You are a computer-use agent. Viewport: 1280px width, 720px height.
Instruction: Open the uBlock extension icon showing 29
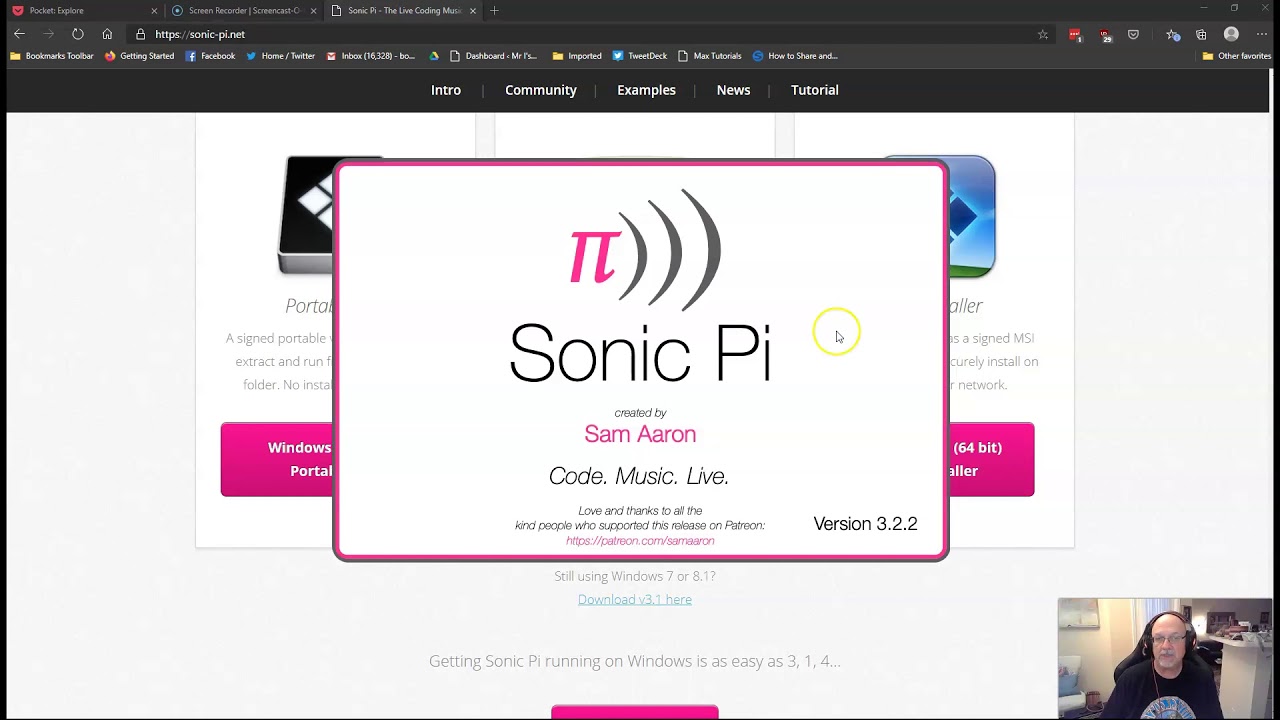pos(1105,34)
